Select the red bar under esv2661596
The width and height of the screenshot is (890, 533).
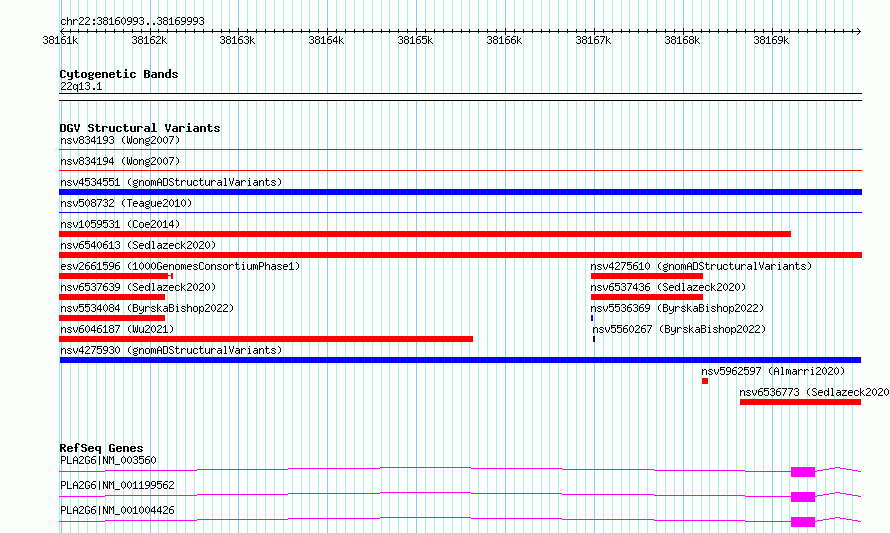point(116,276)
